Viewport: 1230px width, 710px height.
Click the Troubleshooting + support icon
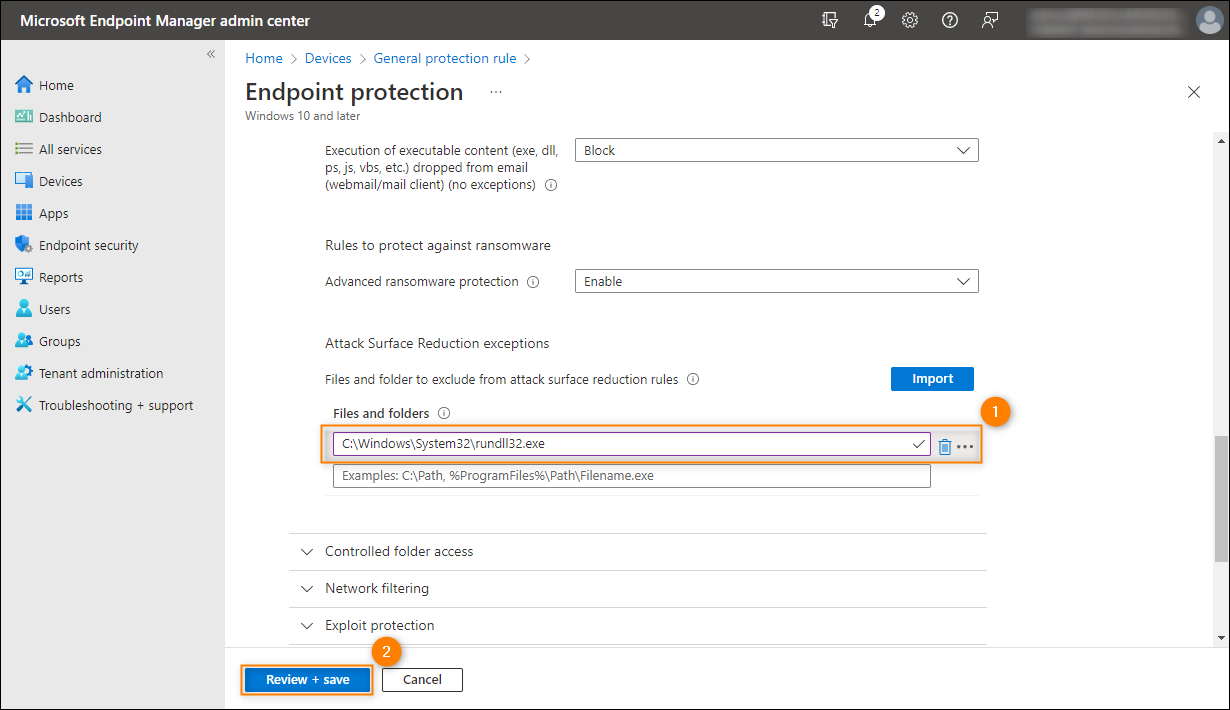point(24,405)
